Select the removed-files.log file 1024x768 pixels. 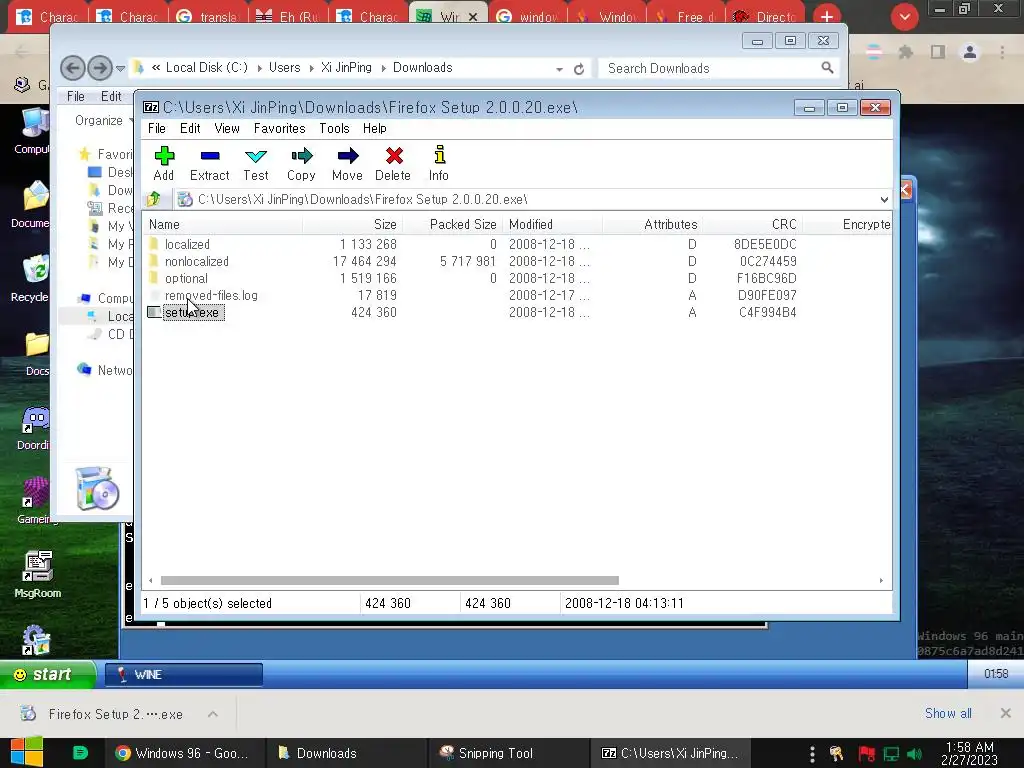coord(211,295)
